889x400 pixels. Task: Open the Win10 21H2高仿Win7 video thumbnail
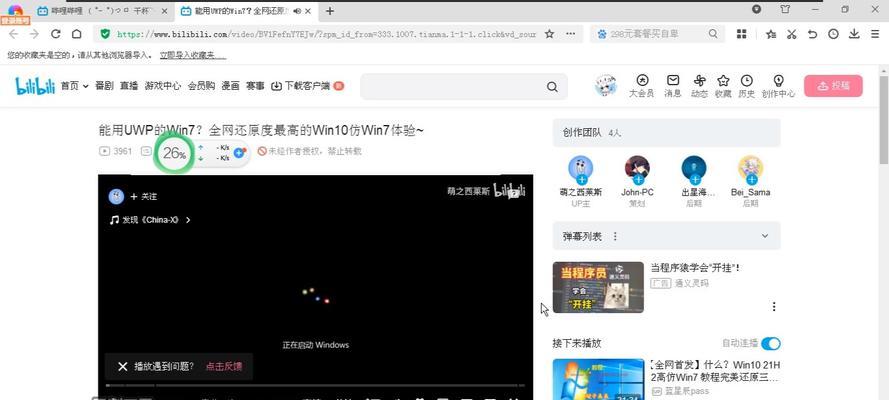click(x=598, y=379)
